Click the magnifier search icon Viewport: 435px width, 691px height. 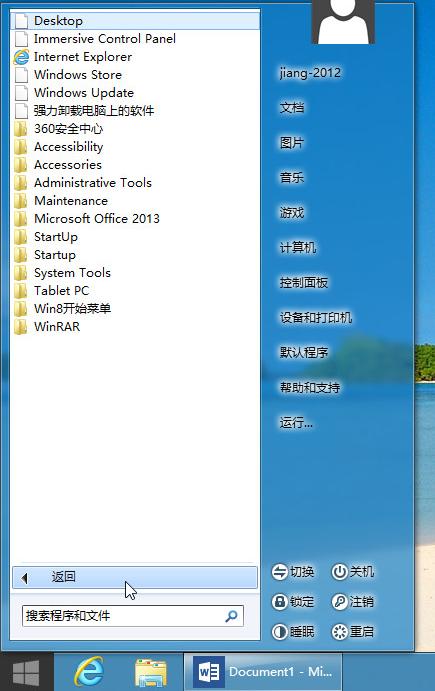coord(231,616)
